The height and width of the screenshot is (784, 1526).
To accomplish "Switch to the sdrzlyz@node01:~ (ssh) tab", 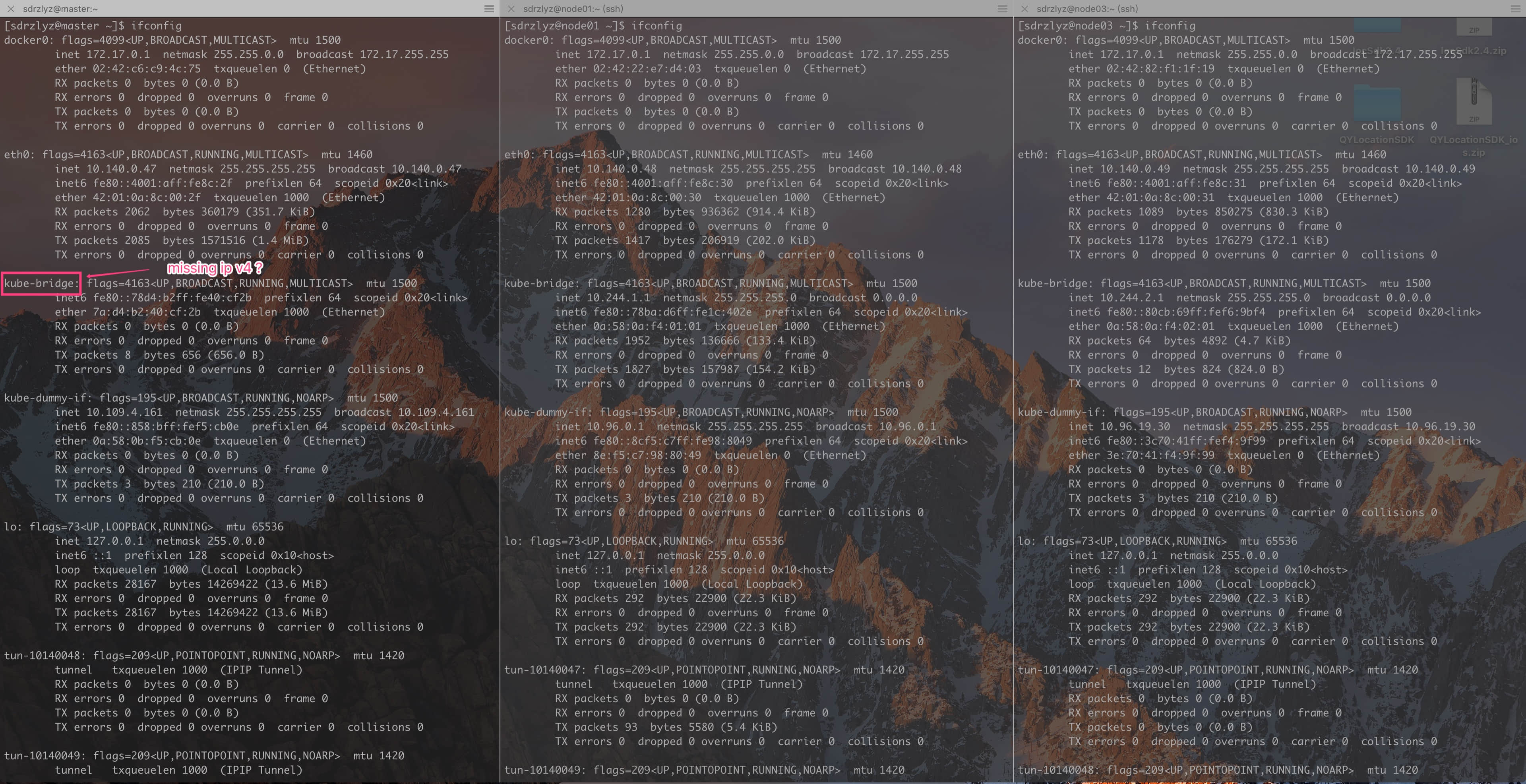I will tap(573, 9).
